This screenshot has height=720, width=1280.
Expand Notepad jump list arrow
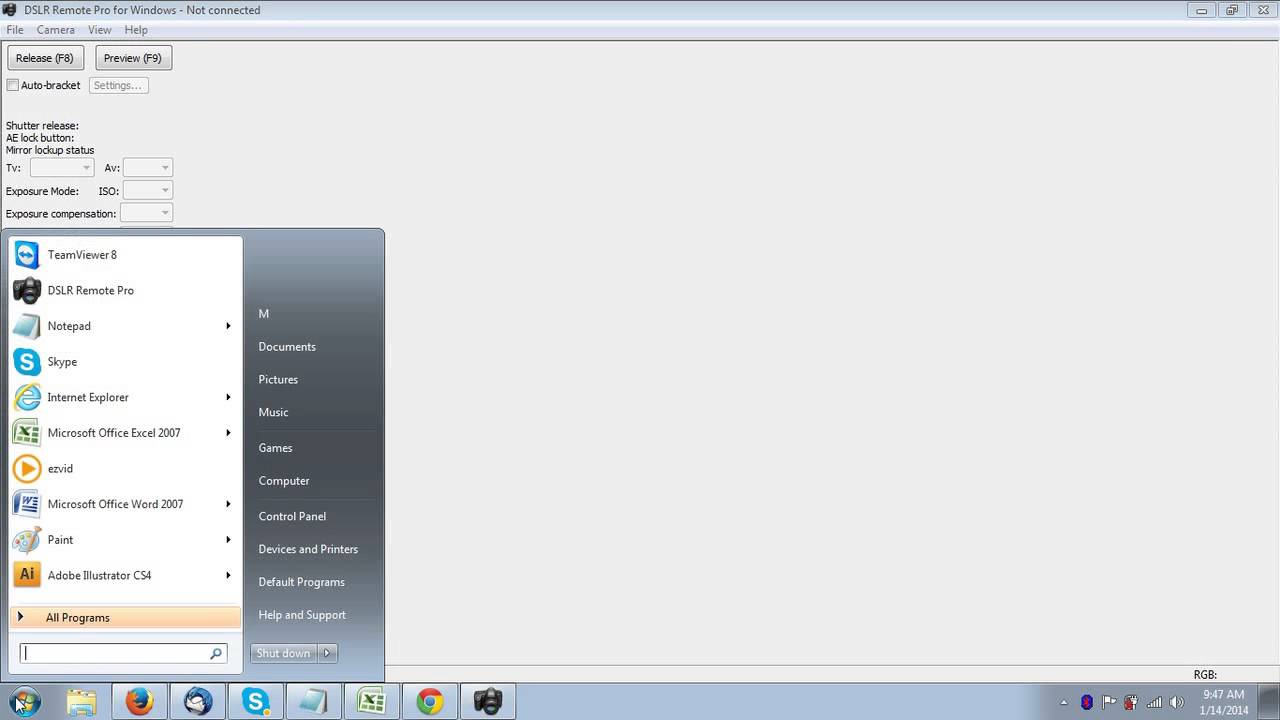pos(228,326)
